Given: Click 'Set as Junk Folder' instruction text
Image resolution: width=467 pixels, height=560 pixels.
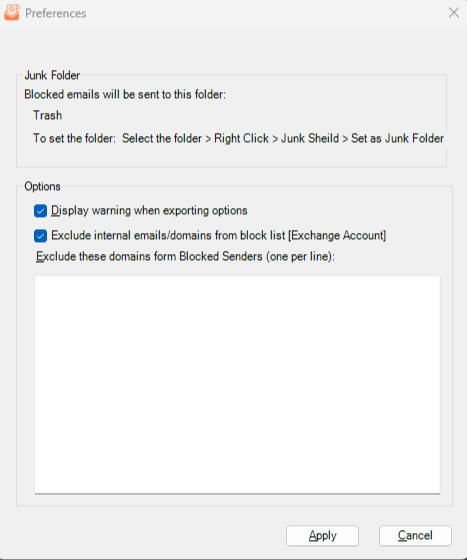Looking at the screenshot, I should tap(397, 138).
